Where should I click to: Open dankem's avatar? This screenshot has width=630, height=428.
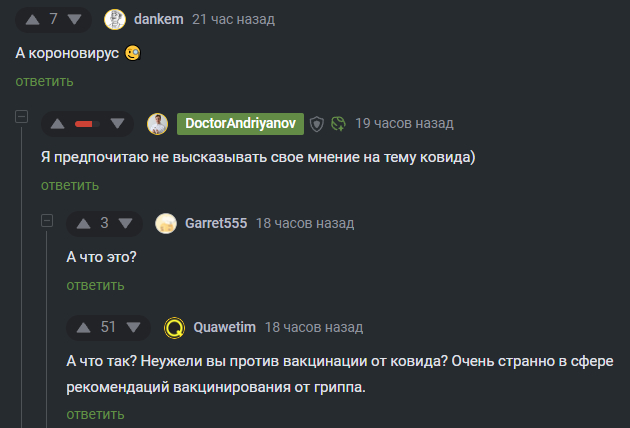pos(115,19)
